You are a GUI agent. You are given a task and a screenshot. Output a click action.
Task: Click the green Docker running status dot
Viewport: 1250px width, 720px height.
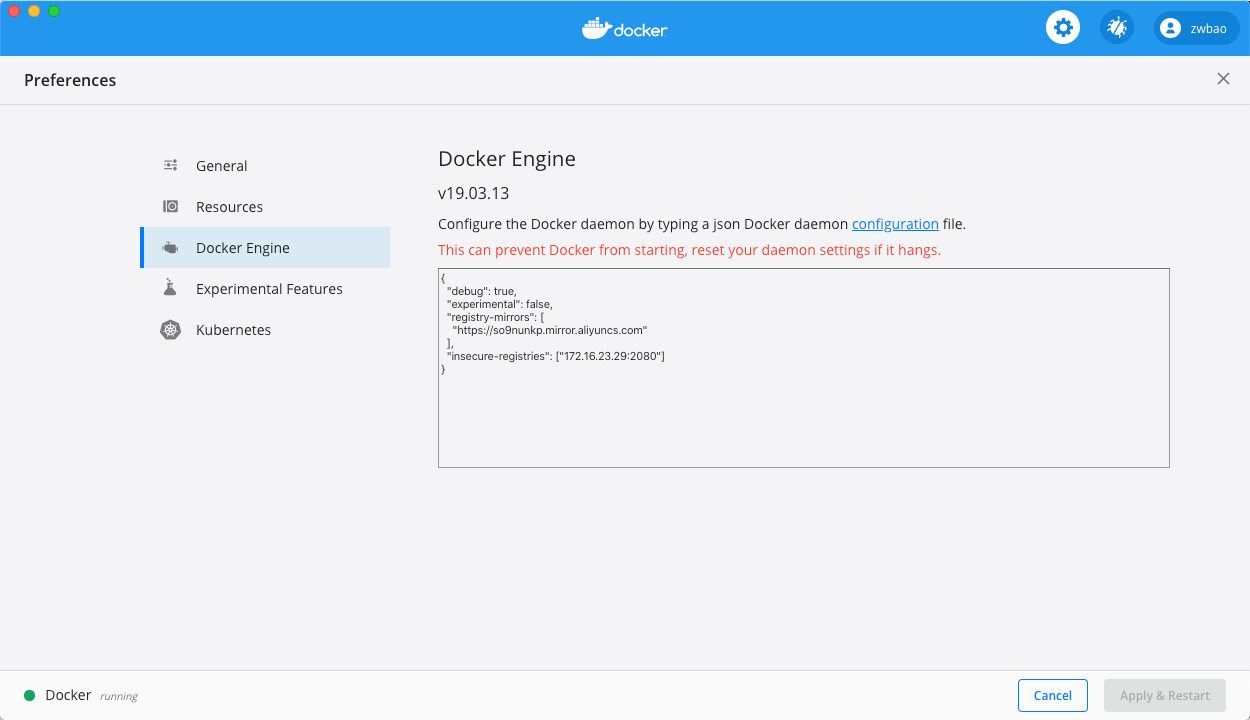(31, 694)
